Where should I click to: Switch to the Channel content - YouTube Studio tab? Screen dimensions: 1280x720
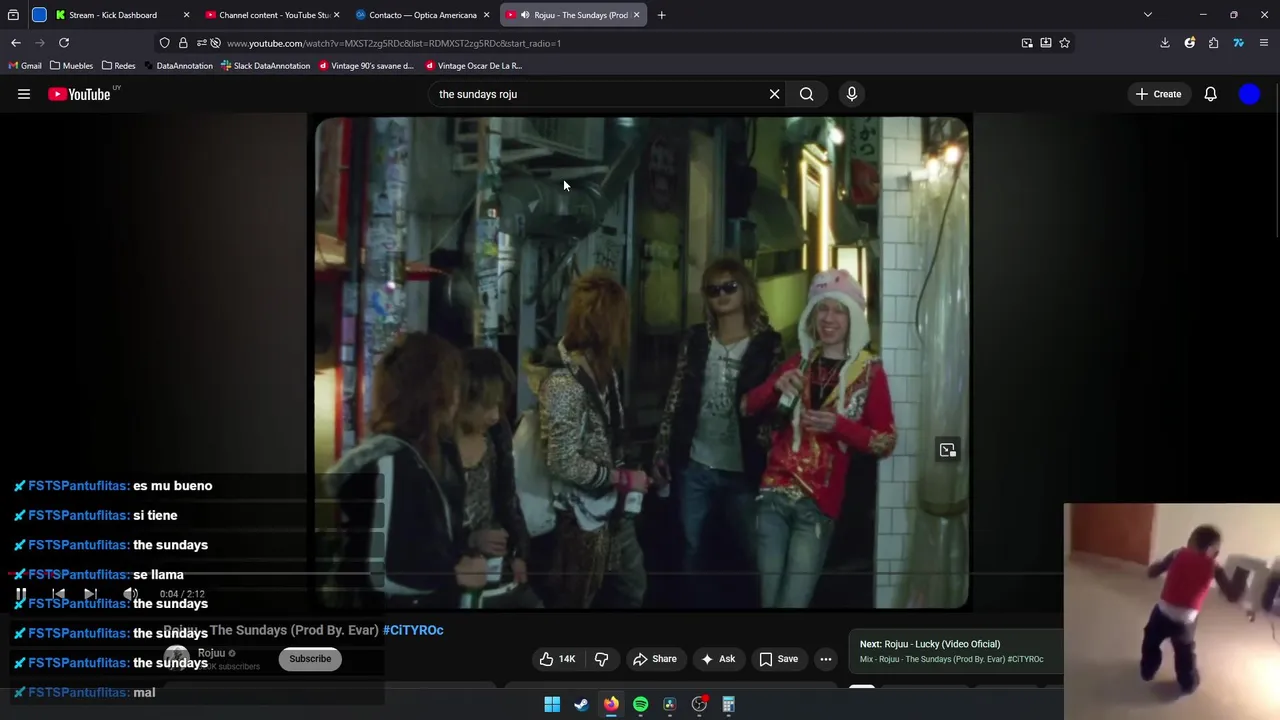pos(273,15)
